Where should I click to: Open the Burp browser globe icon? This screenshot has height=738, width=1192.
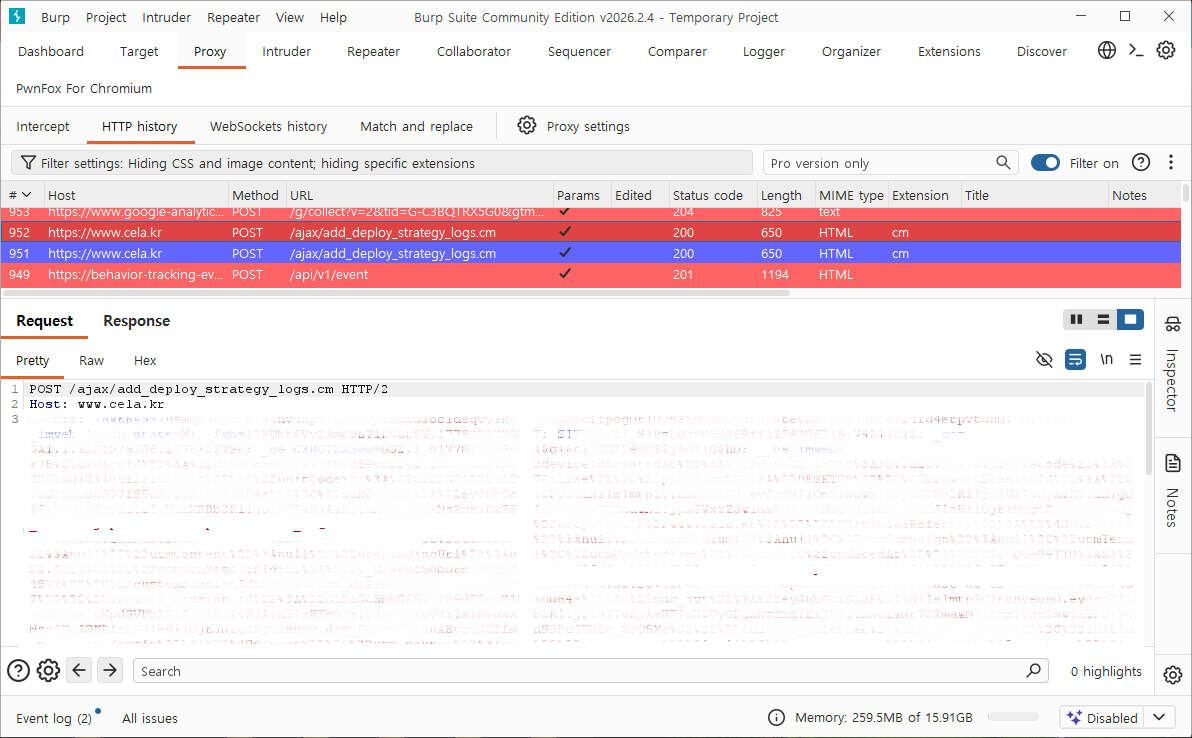pos(1107,50)
